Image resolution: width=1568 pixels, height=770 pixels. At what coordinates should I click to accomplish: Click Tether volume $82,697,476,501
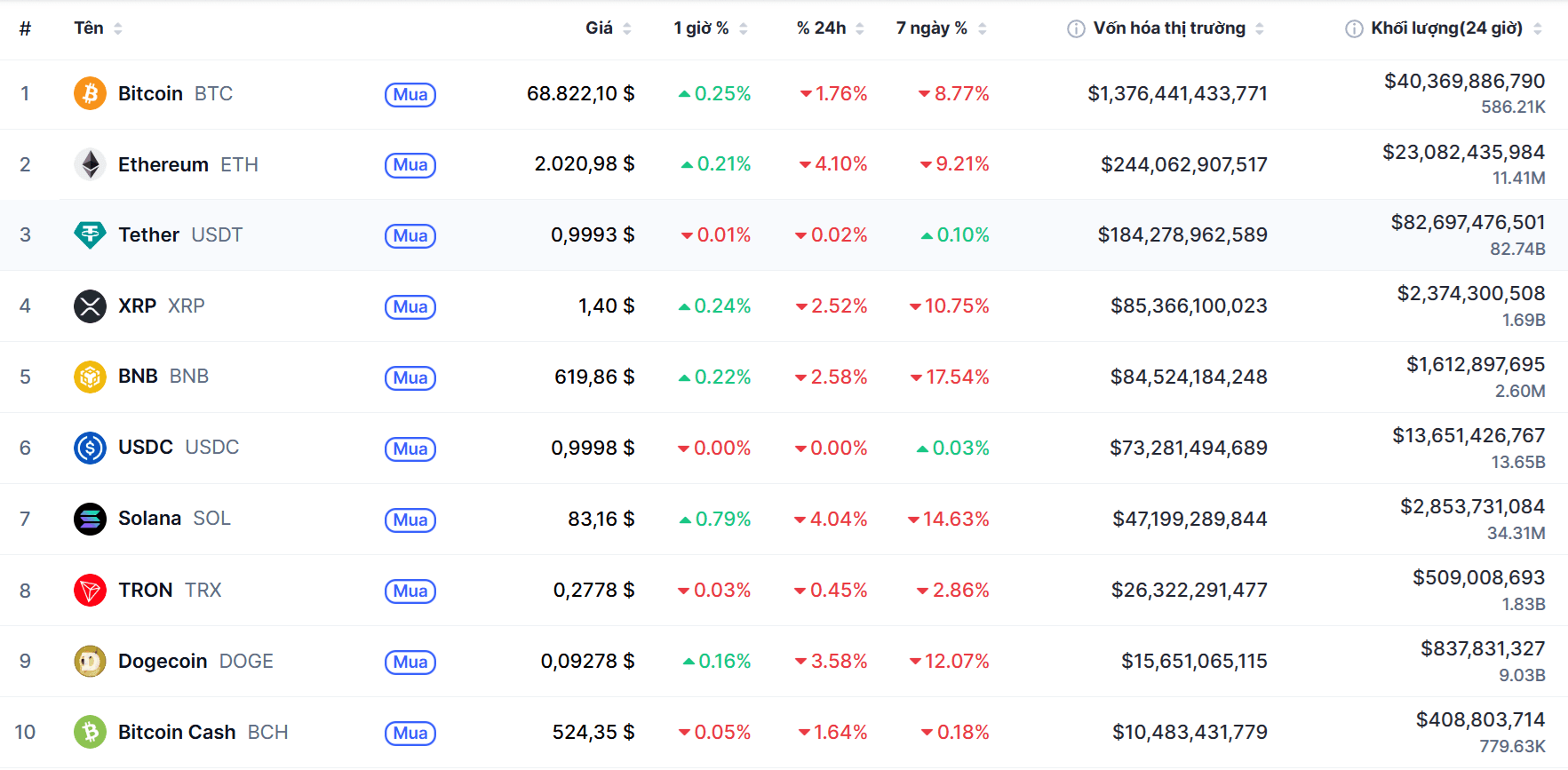[1468, 223]
